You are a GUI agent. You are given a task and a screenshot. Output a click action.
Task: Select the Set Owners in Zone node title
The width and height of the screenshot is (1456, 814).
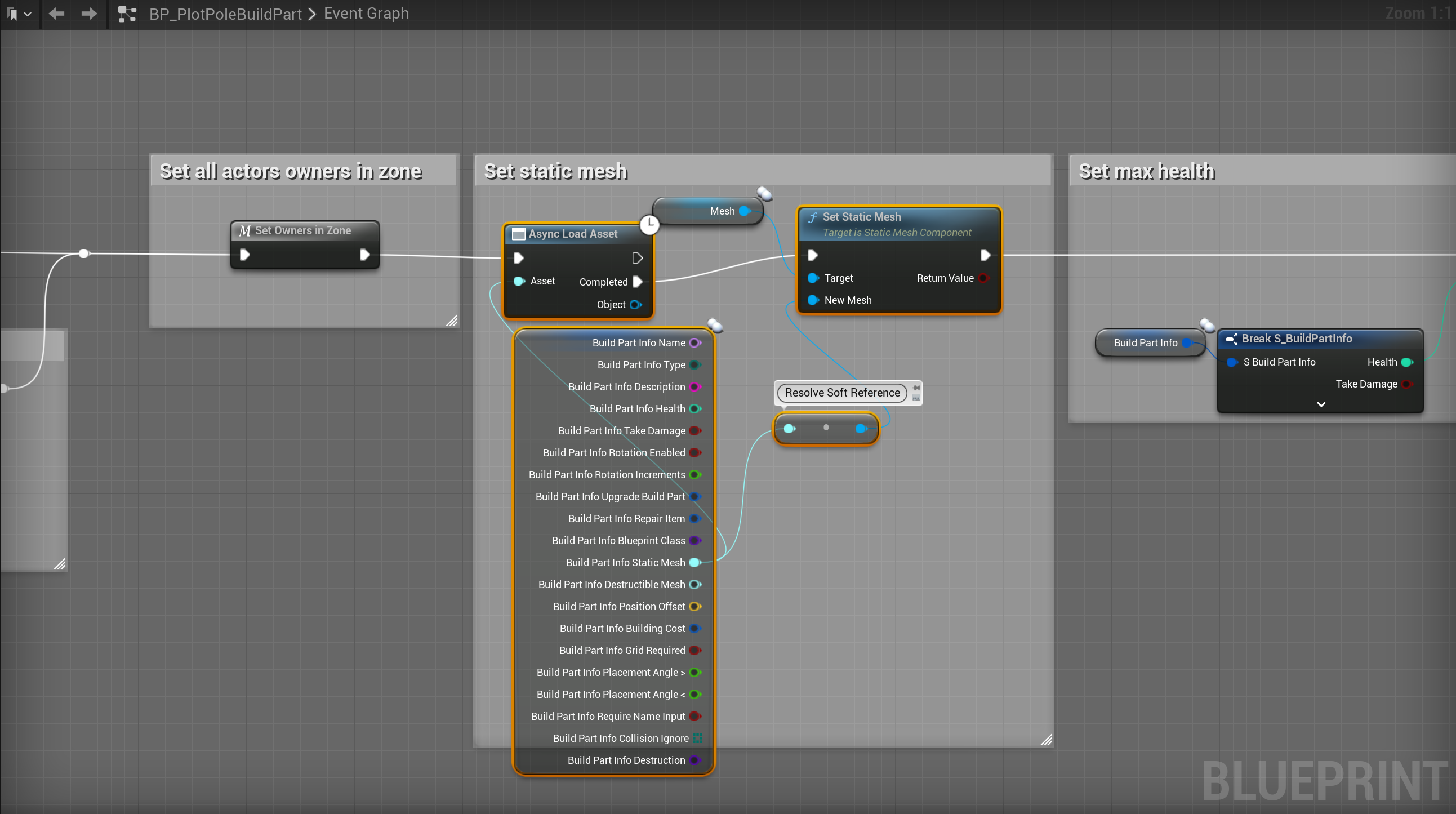pyautogui.click(x=302, y=230)
